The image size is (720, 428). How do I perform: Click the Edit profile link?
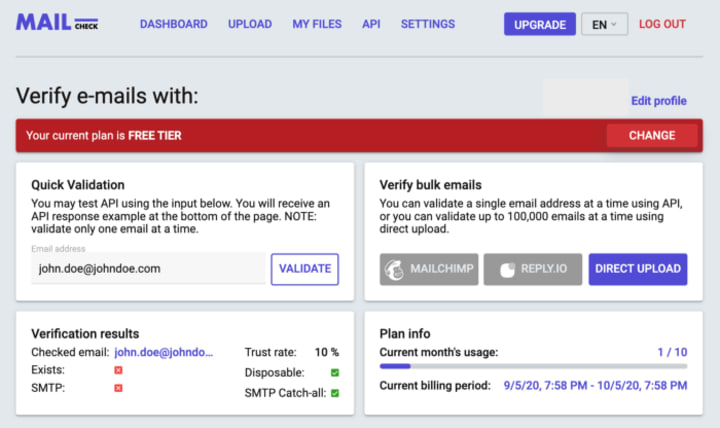coord(658,101)
